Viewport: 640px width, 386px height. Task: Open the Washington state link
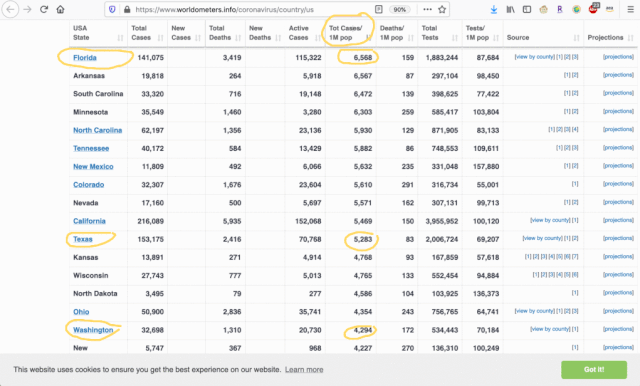93,330
